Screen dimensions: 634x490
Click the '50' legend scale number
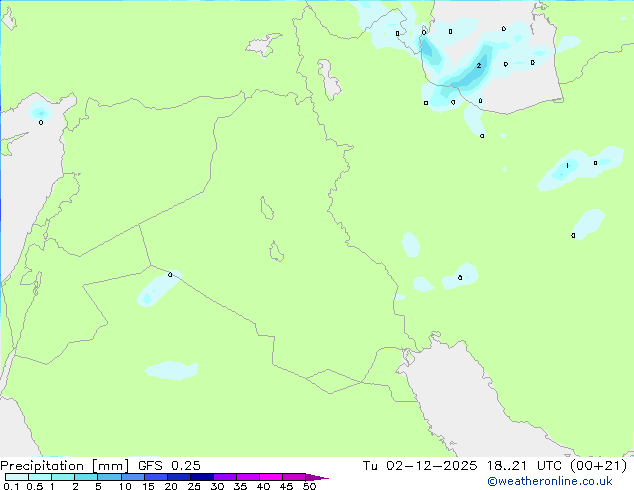tap(309, 486)
